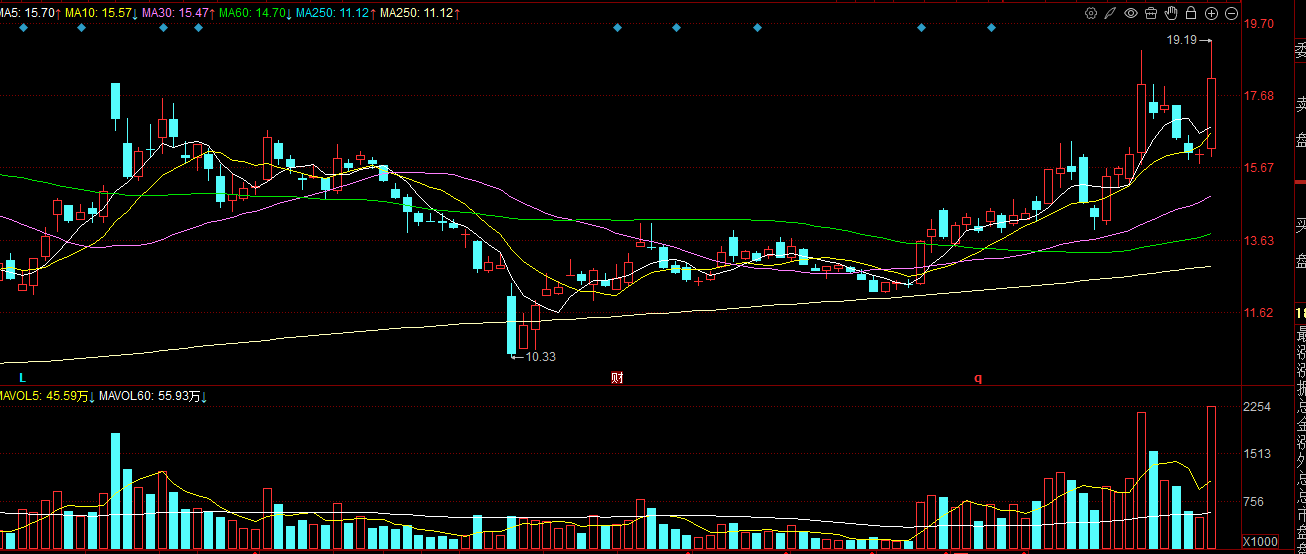1306x554 pixels.
Task: Activate the hand pan tool
Action: (x=1171, y=13)
